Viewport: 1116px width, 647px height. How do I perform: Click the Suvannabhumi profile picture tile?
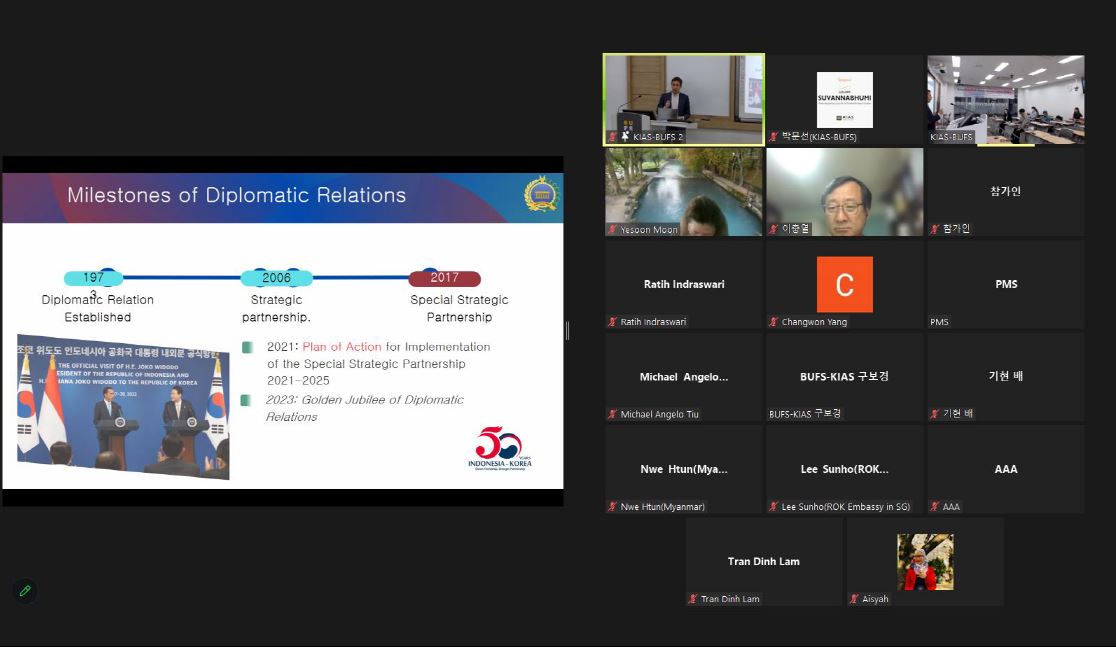(844, 99)
